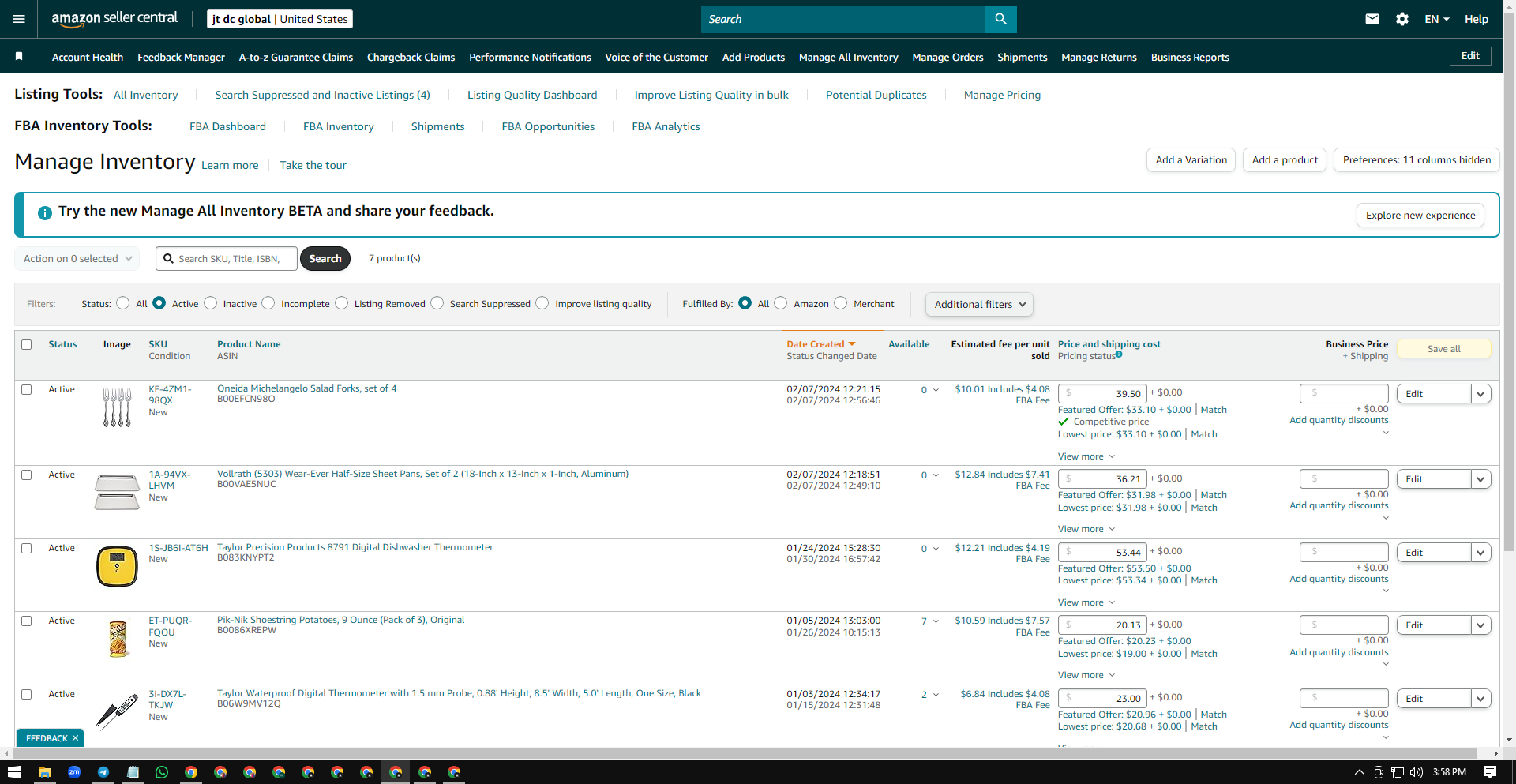The image size is (1516, 784).
Task: Switch to FBA Dashboard tool
Action: [x=227, y=126]
